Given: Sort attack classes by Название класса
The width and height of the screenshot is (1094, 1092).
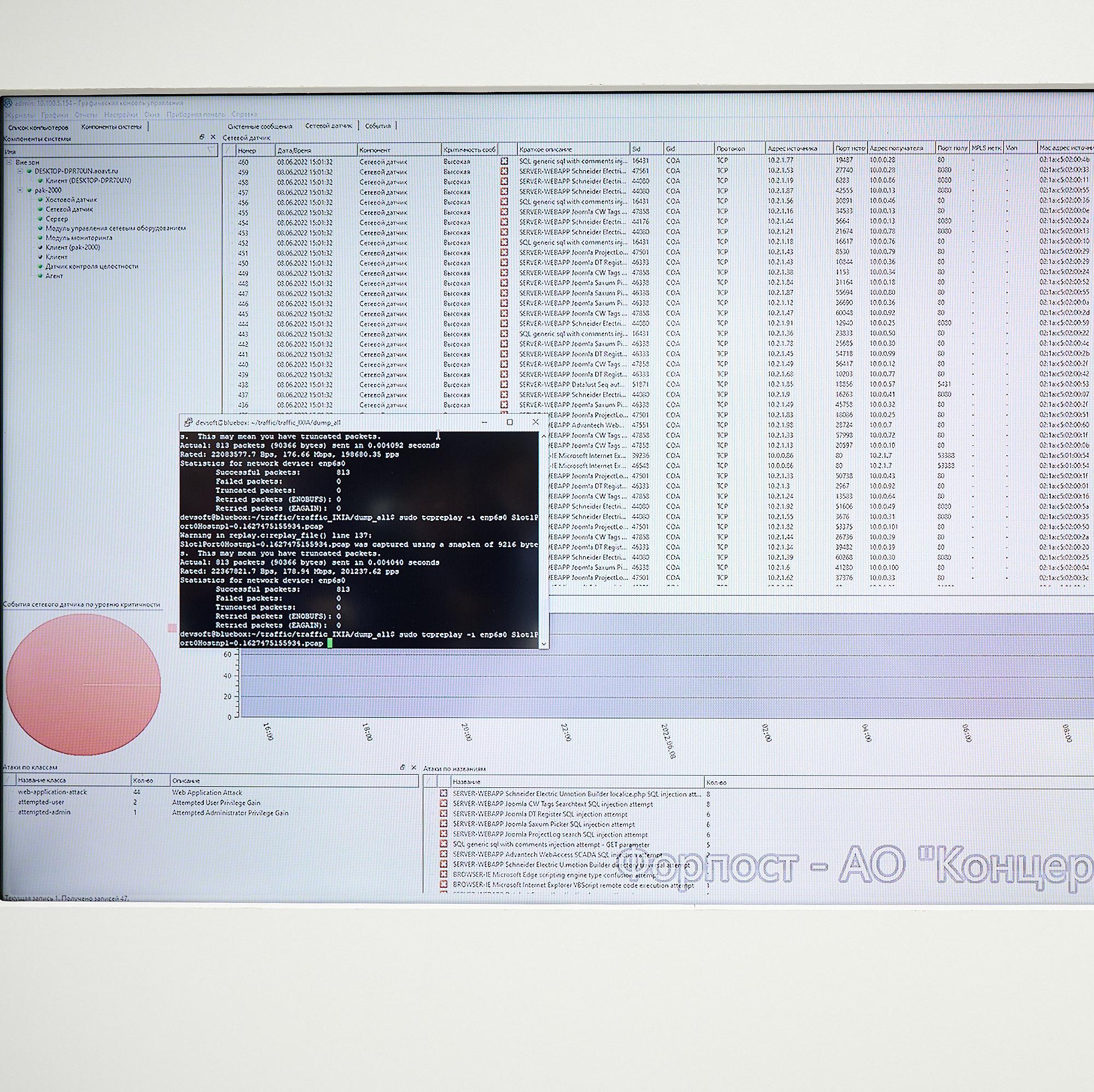Looking at the screenshot, I should 73,781.
